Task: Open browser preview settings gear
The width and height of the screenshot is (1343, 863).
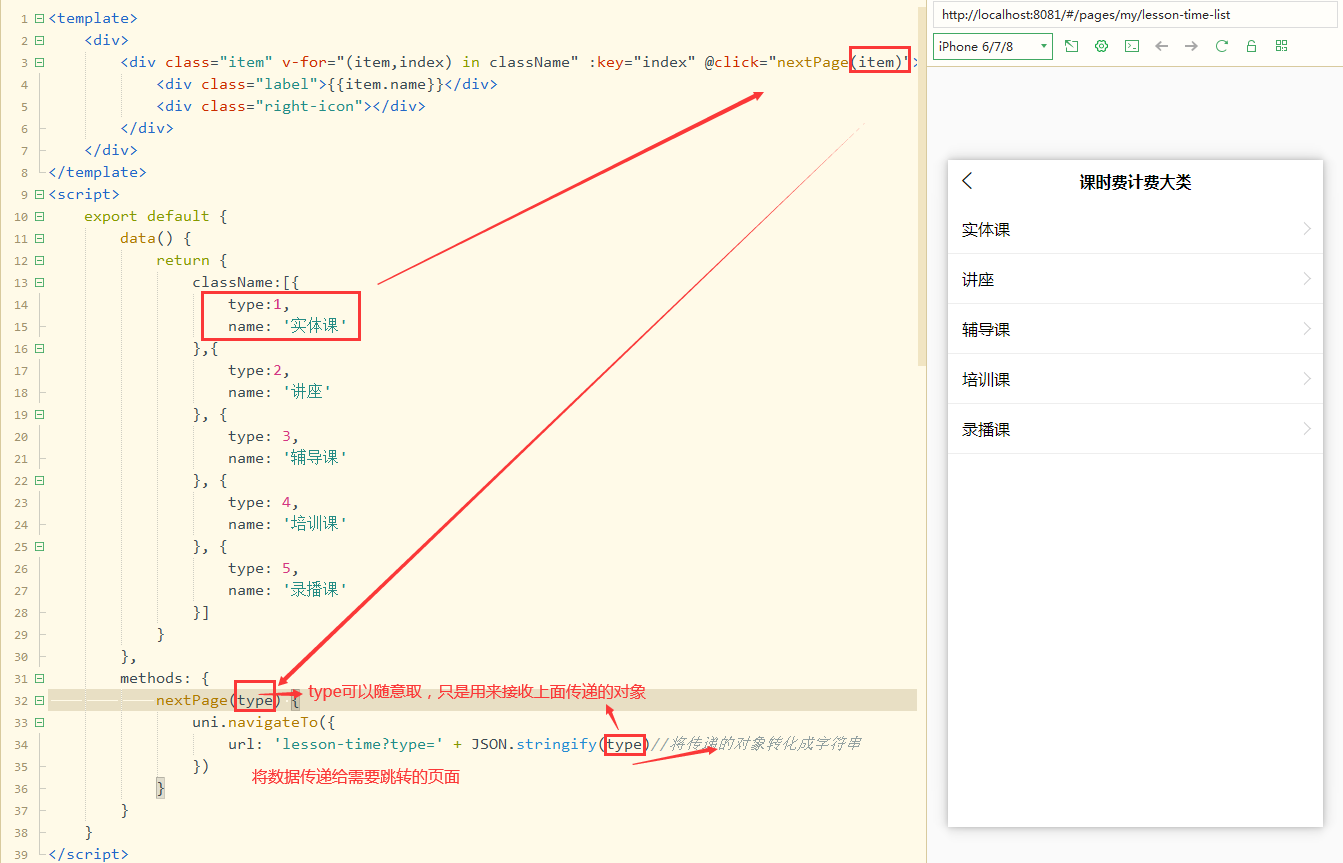Action: [1101, 46]
